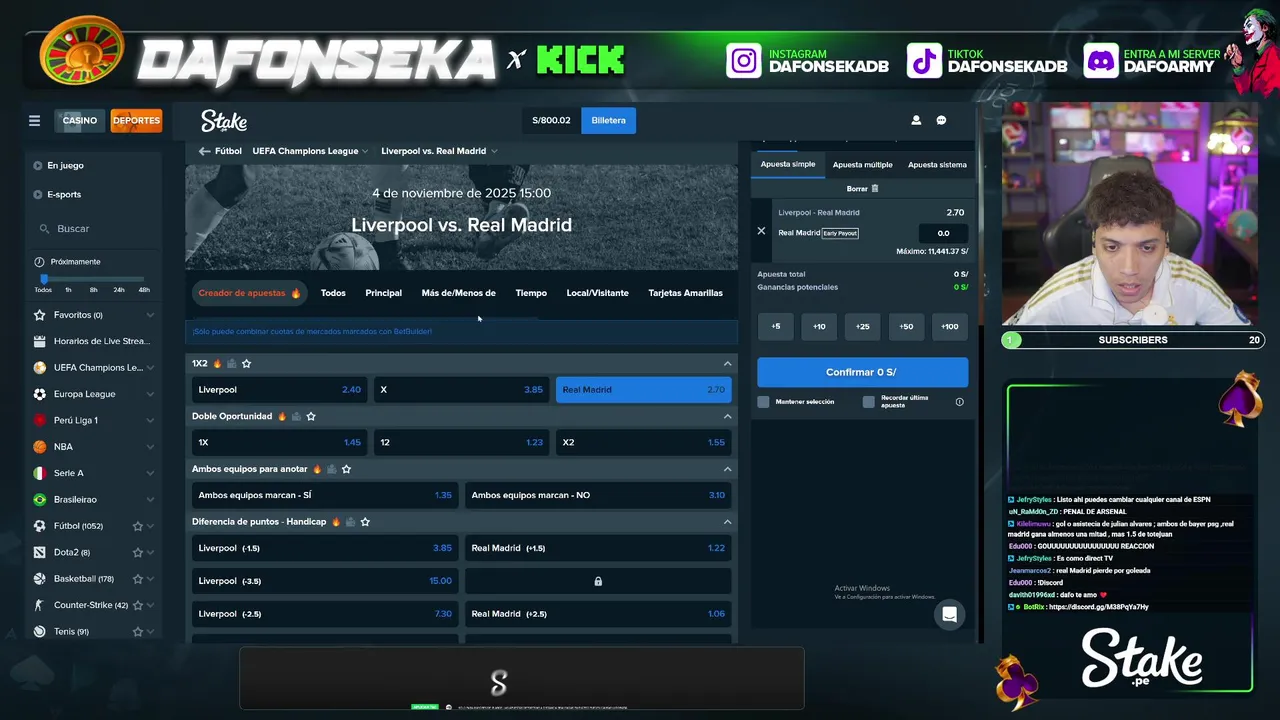Click the Próximamente slider handle at Todos
The width and height of the screenshot is (1280, 720).
[44, 279]
